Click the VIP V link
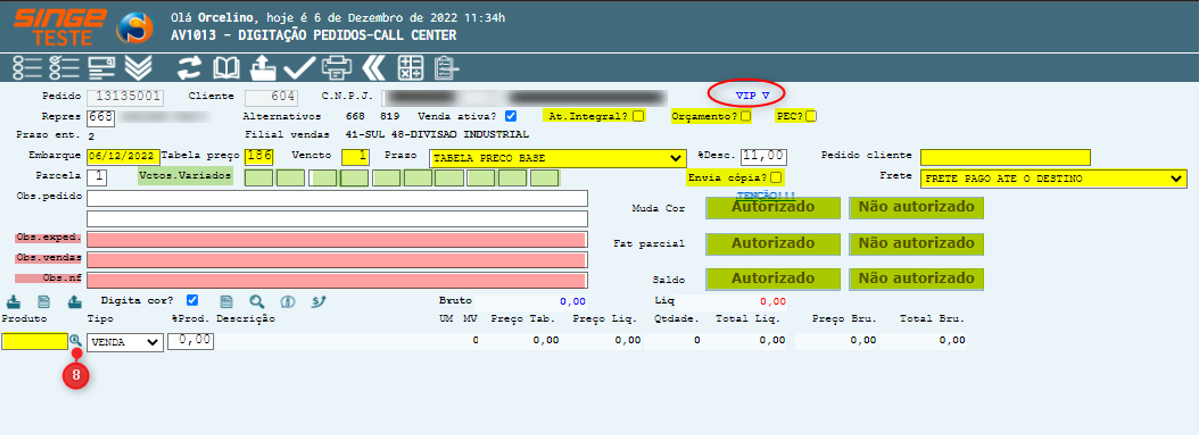The image size is (1199, 435). tap(752, 95)
